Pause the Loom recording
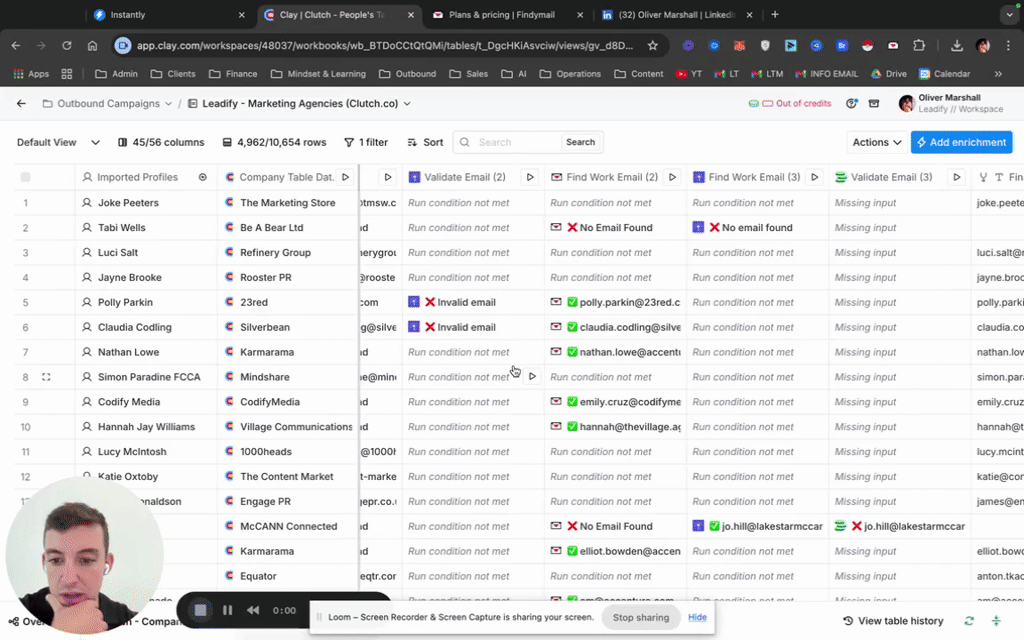 pyautogui.click(x=227, y=610)
